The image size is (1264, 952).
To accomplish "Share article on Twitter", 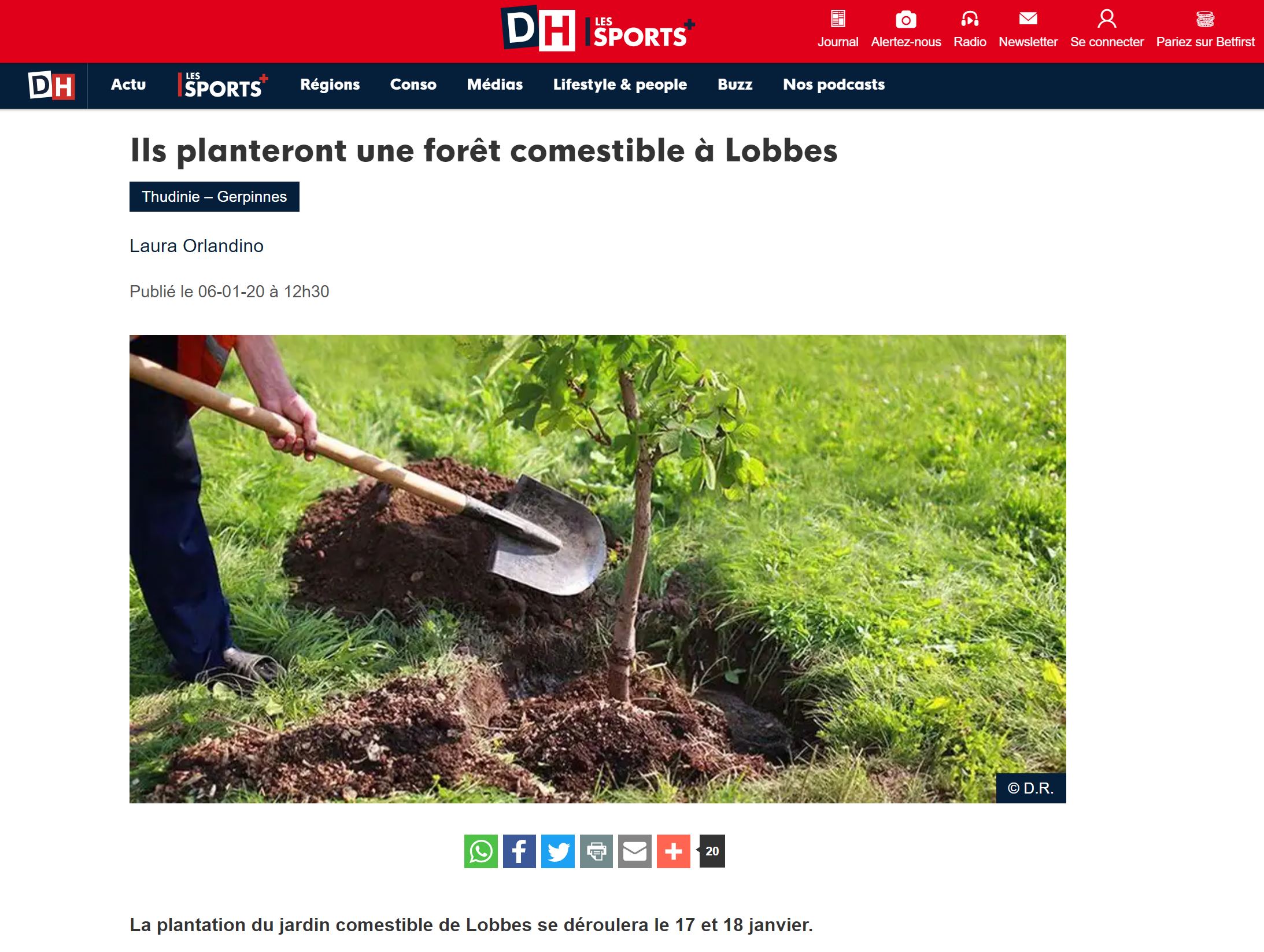I will click(x=558, y=851).
